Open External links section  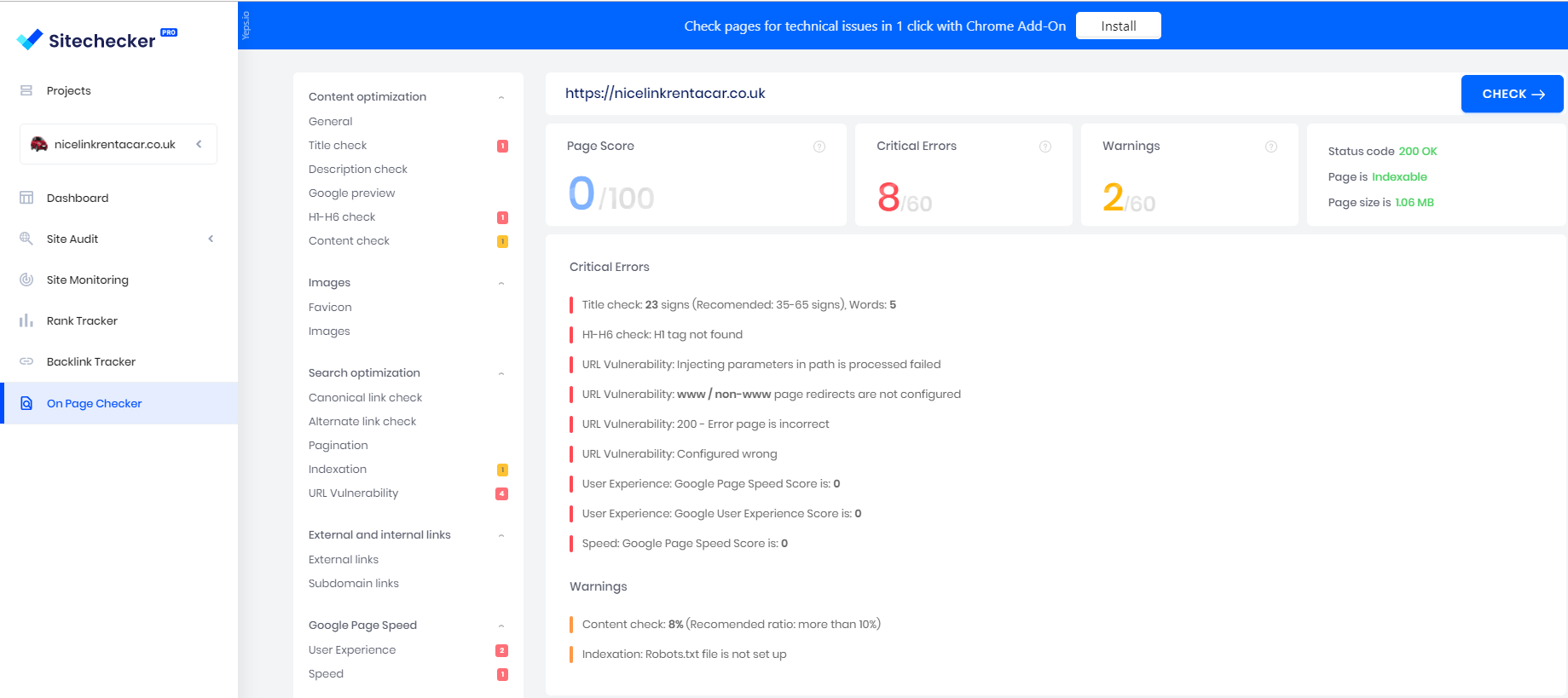point(344,559)
